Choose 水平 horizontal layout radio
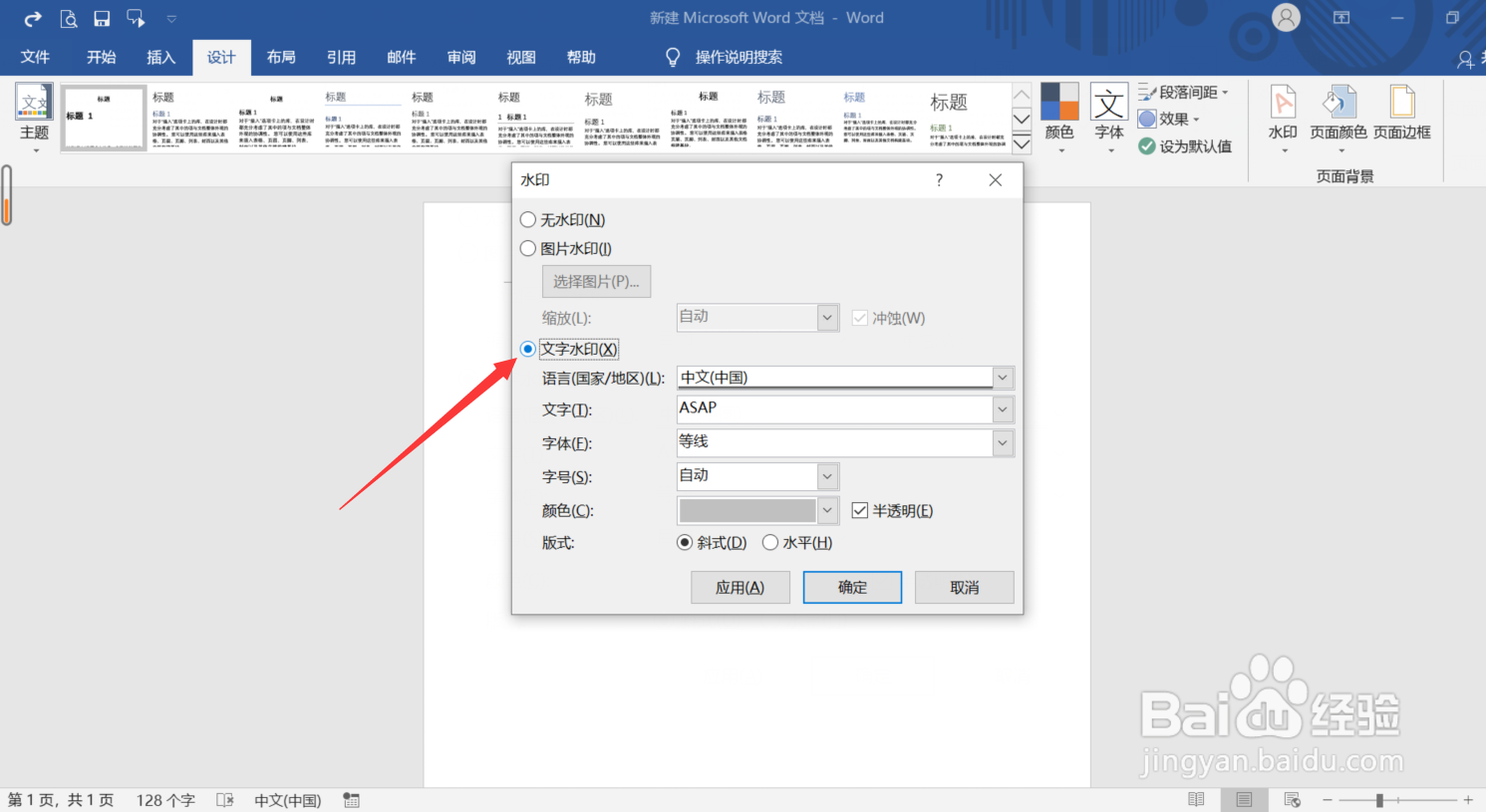This screenshot has width=1486, height=812. point(770,543)
